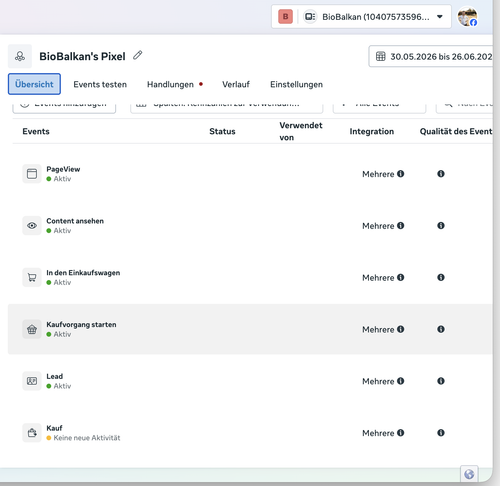This screenshot has height=486, width=500.
Task: Open the Verlauf tab
Action: pos(236,84)
